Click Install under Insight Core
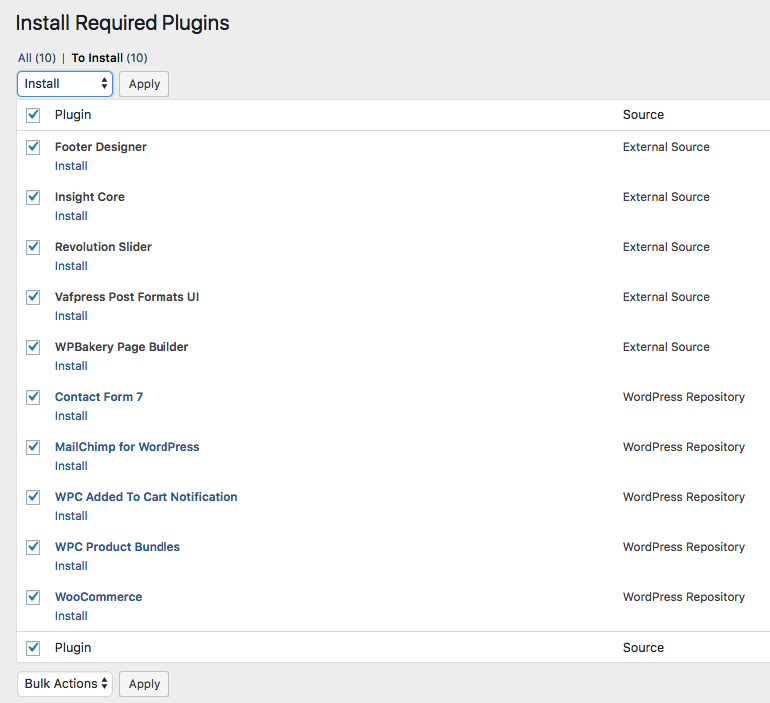The height and width of the screenshot is (703, 770). coord(71,216)
